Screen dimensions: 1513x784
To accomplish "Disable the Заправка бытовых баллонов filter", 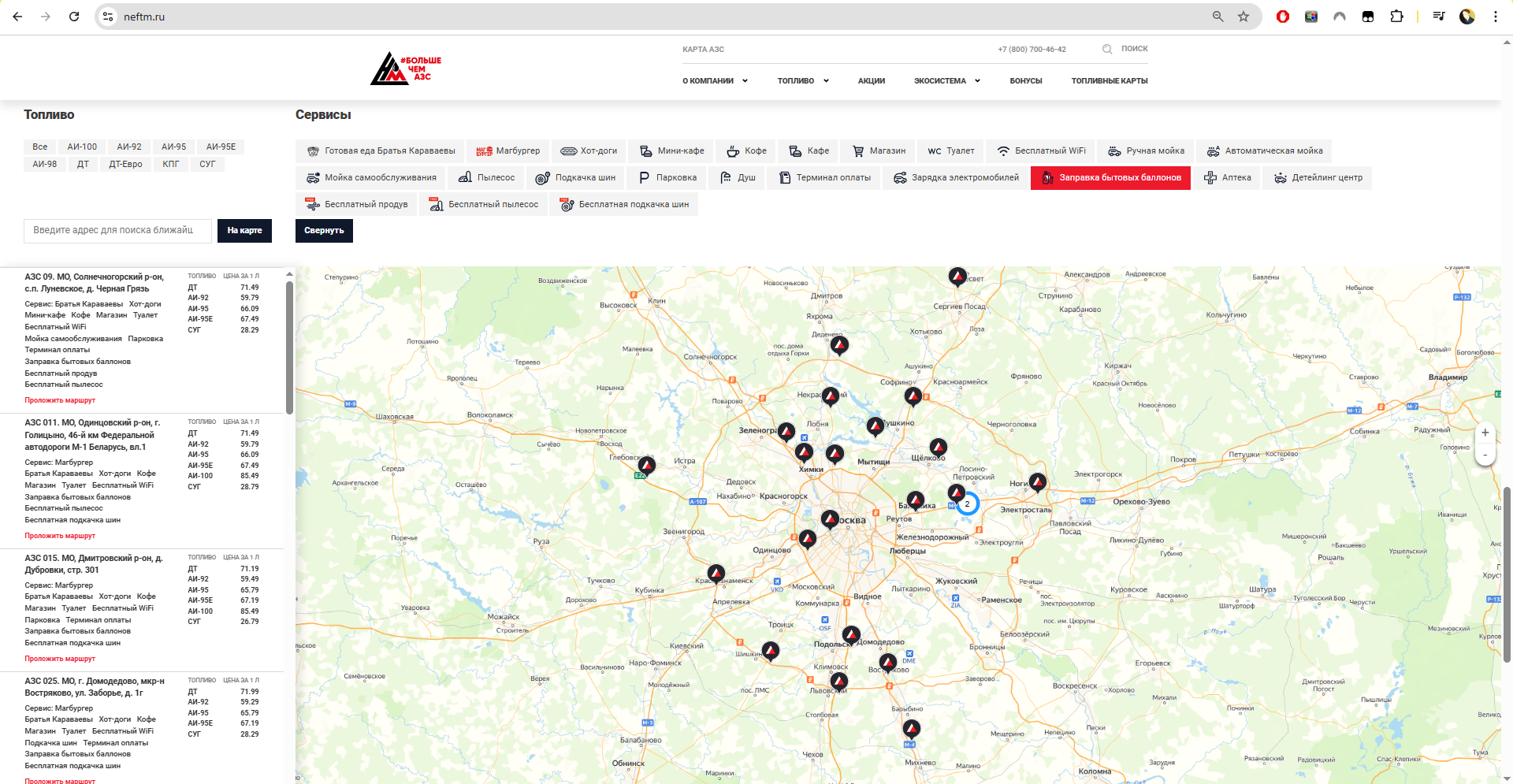I will (1110, 178).
